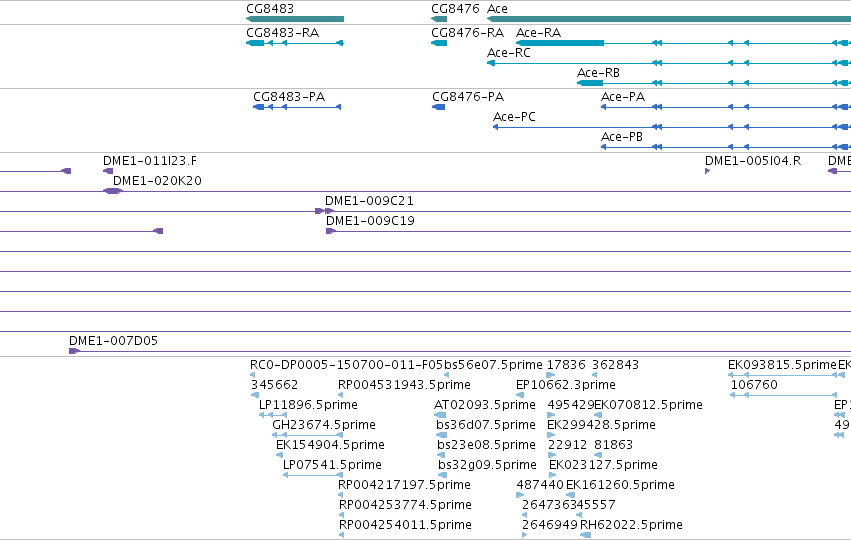Viewport: 851px width, 540px height.
Task: Select the RP004217197.5prime EST label
Action: pos(404,485)
